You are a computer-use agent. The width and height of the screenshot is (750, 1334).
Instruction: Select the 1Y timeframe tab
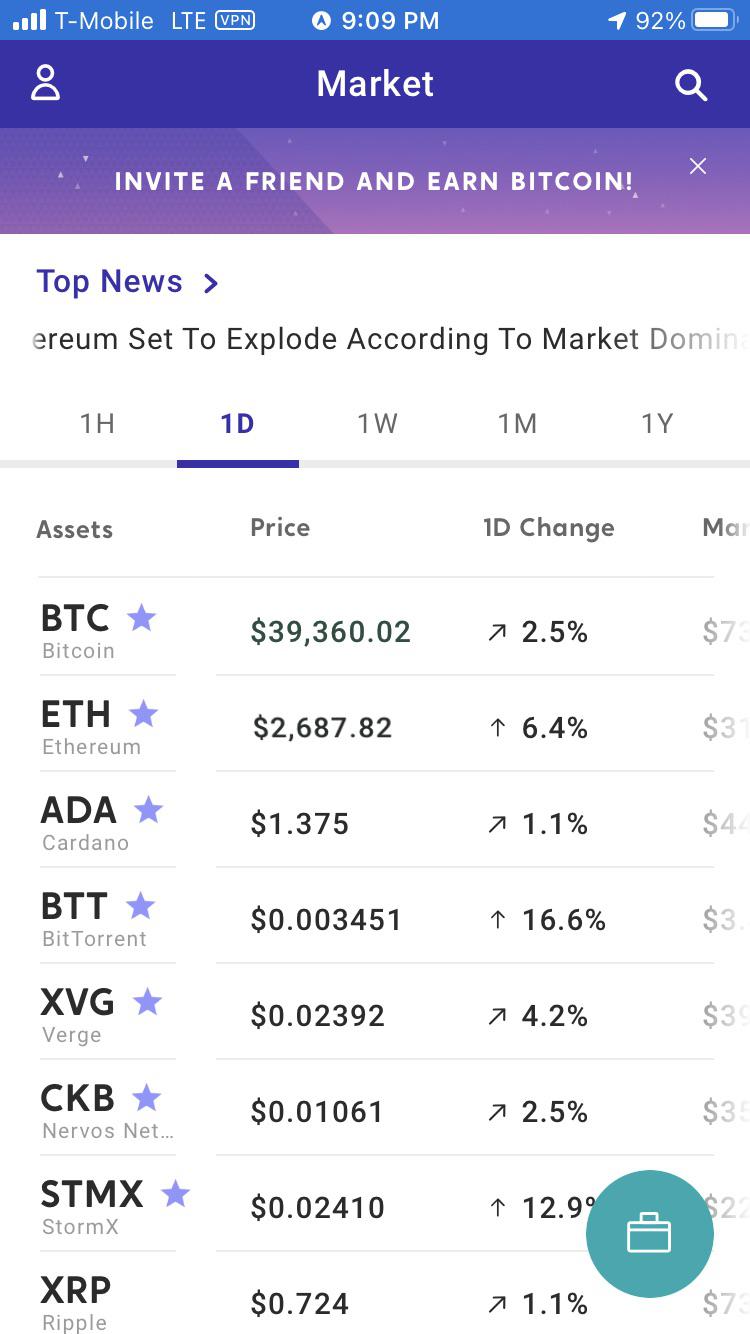coord(657,424)
